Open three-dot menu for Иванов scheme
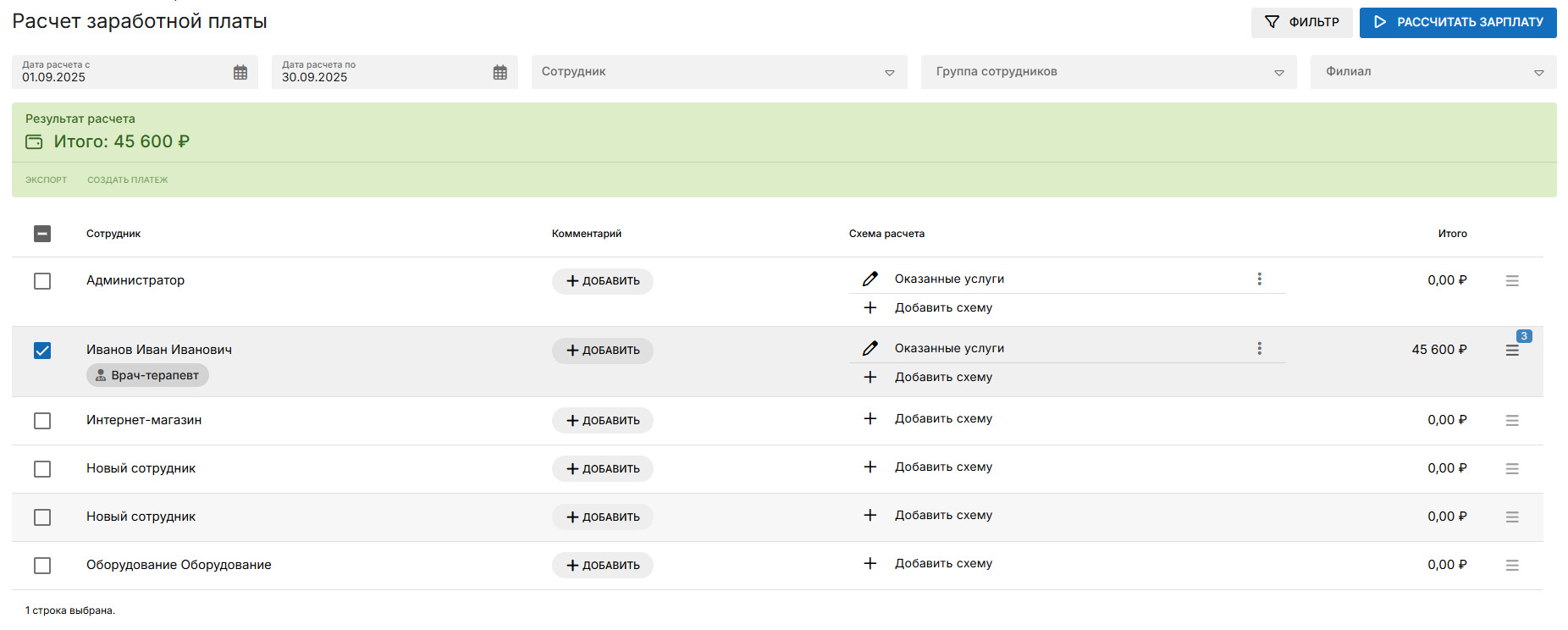The width and height of the screenshot is (1568, 630). coord(1259,348)
